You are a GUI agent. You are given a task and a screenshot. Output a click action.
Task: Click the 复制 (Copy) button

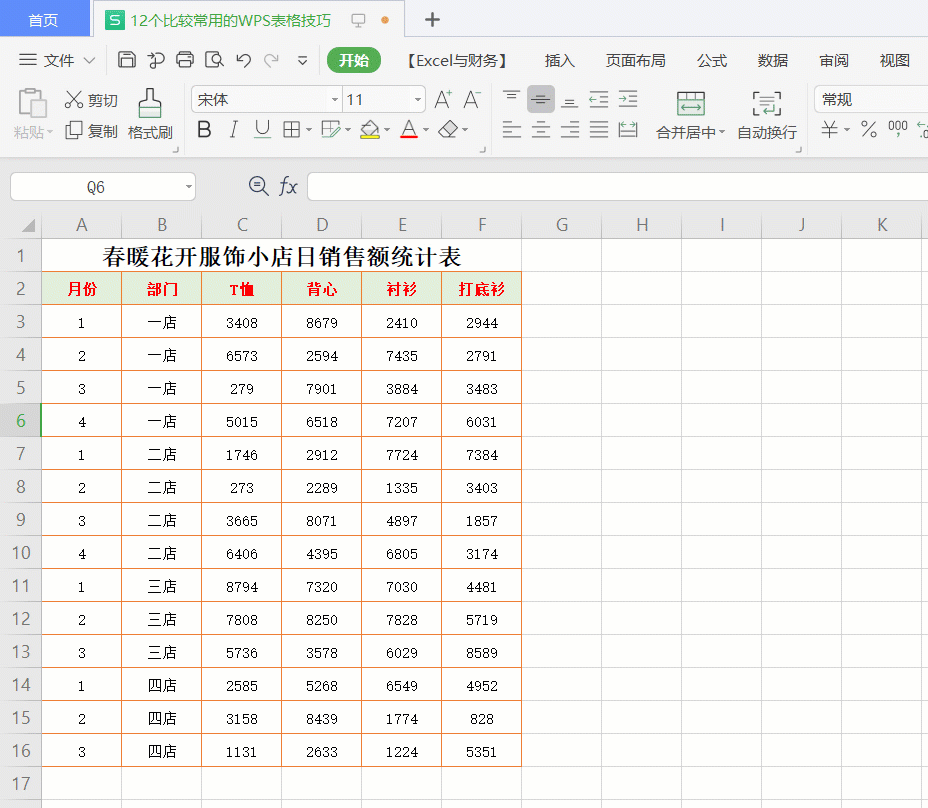coord(91,131)
